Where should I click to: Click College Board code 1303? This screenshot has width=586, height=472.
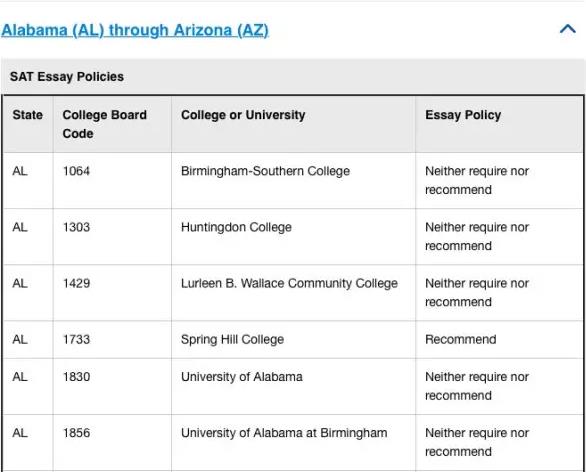pos(76,227)
